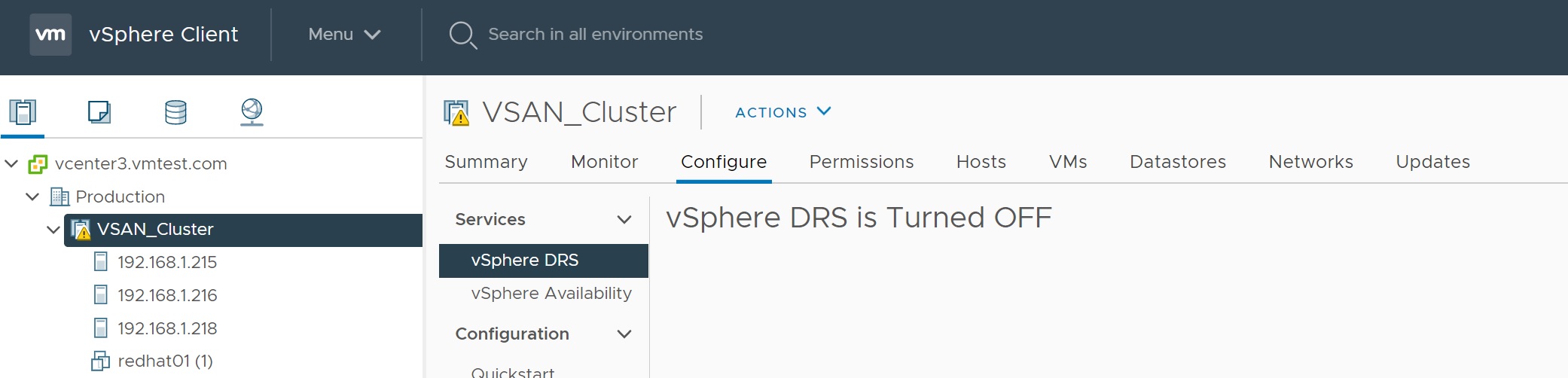
Task: Collapse the vcenter3.vmtest.com tree node
Action: click(12, 163)
